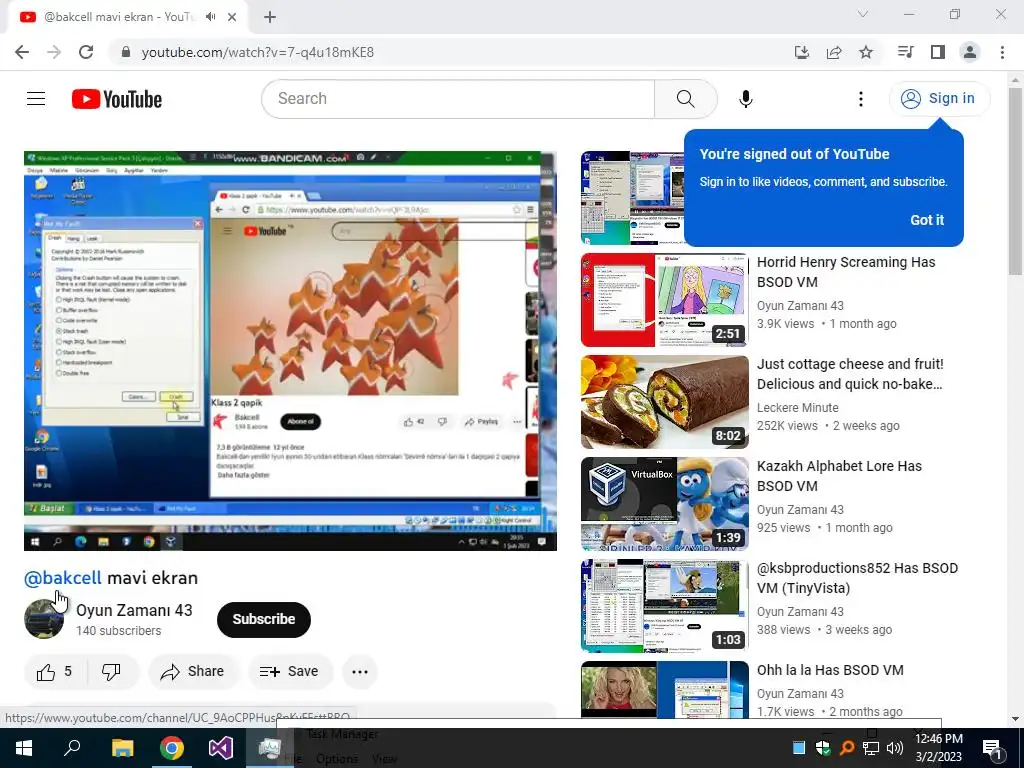Viewport: 1024px width, 768px height.
Task: Click the magnifier search button
Action: pyautogui.click(x=685, y=99)
